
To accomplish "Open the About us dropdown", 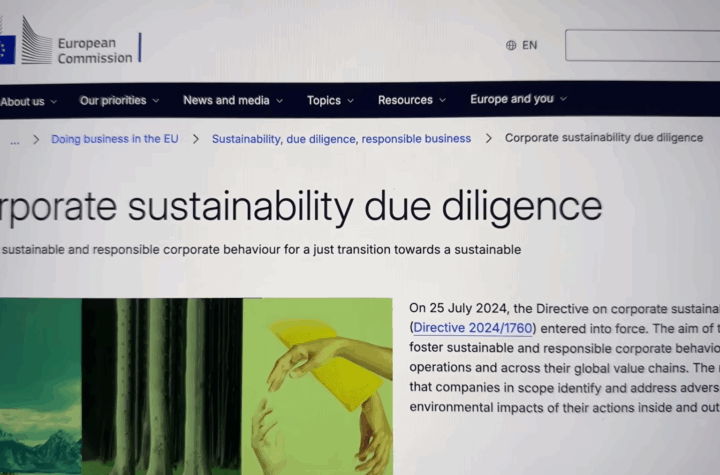I will [28, 102].
